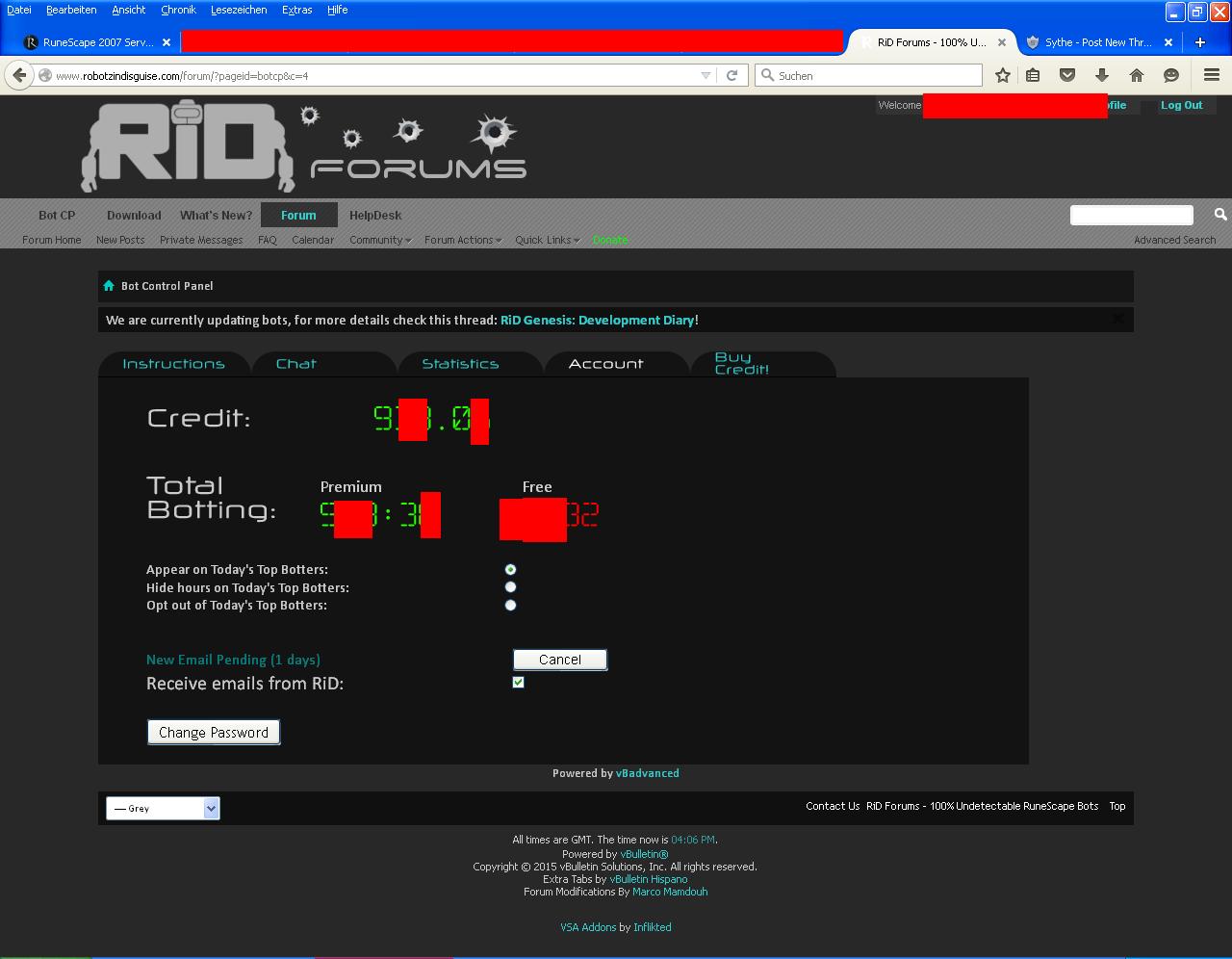Open the What's New? navigation tab
Viewport: 1232px width, 959px height.
click(x=216, y=215)
